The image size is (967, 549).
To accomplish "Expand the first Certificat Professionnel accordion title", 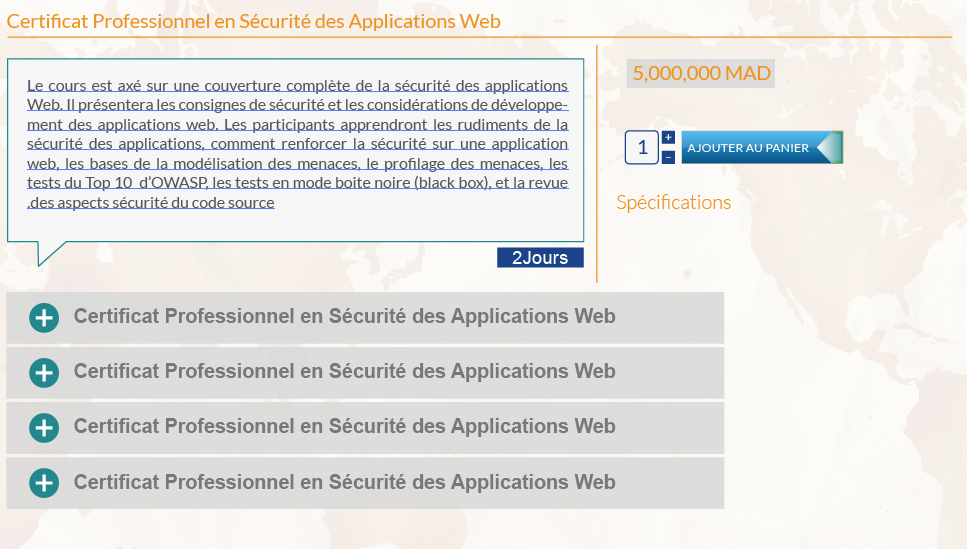I will click(344, 317).
